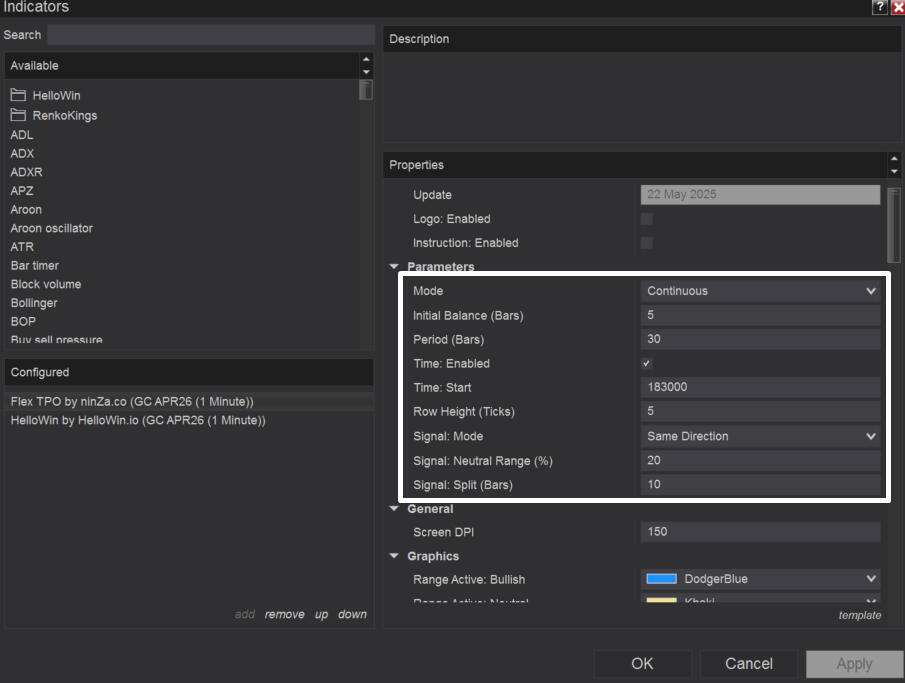Select HelloWin by HelloWin.io configured indicator
This screenshot has height=683, width=905.
tap(138, 421)
